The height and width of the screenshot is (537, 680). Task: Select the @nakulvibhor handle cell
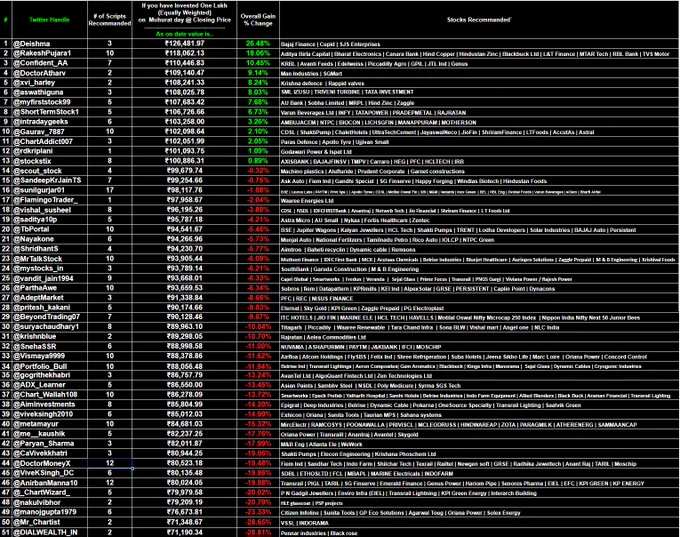pos(50,503)
